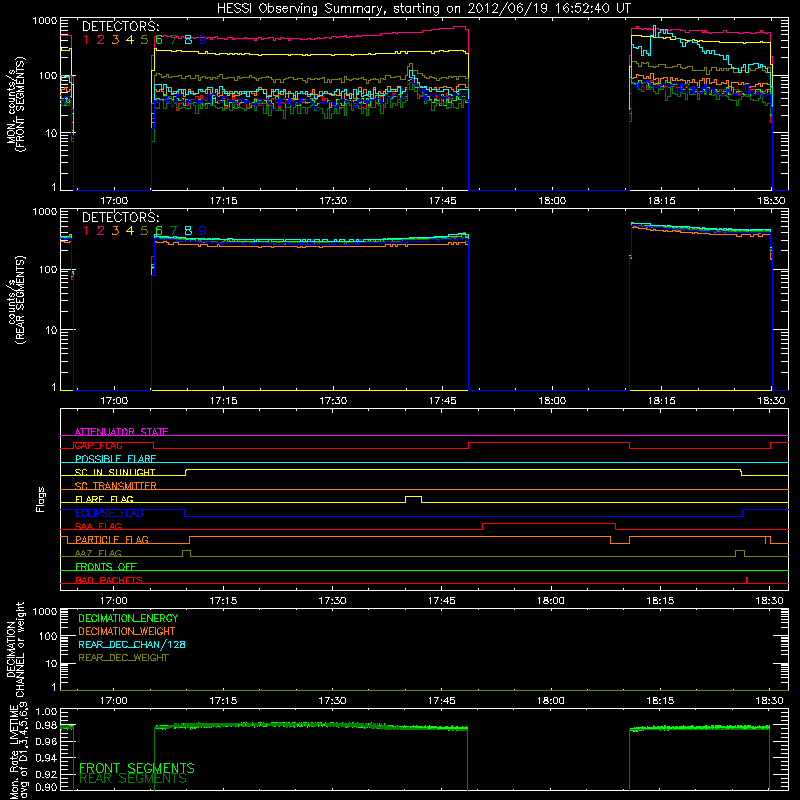Click DETECTORS: label in the front segments plot

coord(120,27)
